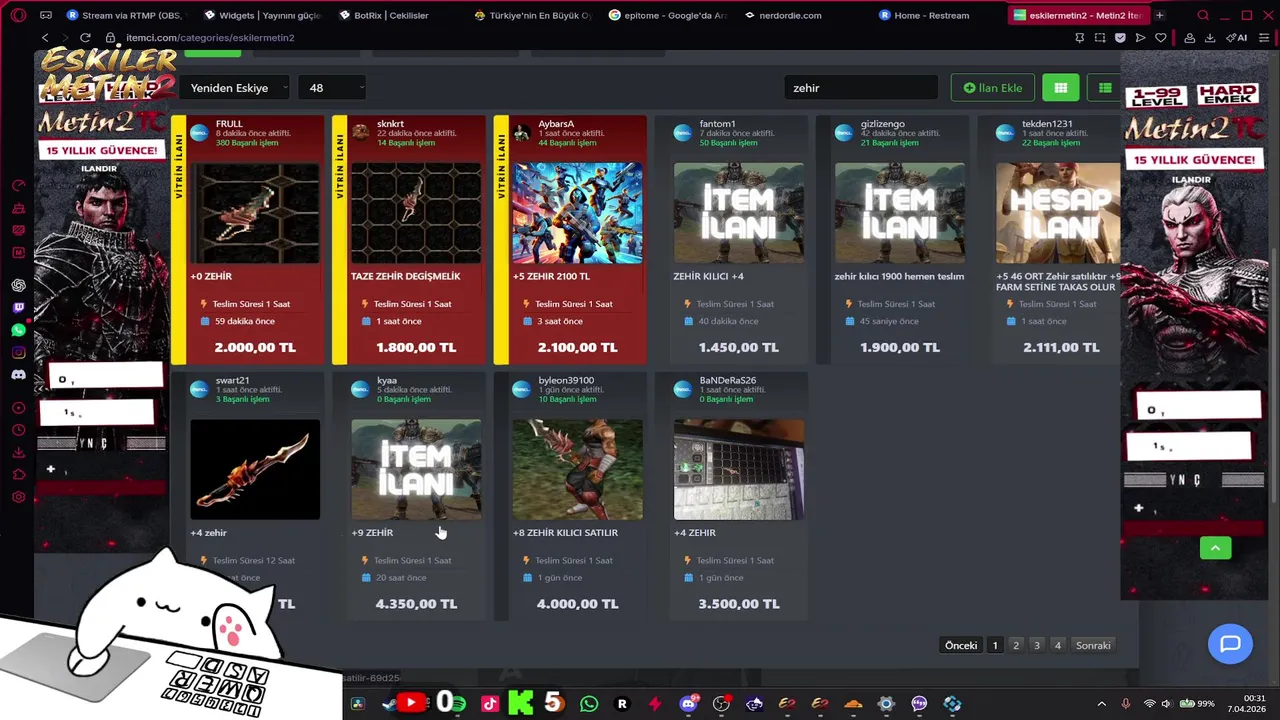Open the sidebar history clock icon
Viewport: 1280px width, 720px height.
(x=18, y=430)
